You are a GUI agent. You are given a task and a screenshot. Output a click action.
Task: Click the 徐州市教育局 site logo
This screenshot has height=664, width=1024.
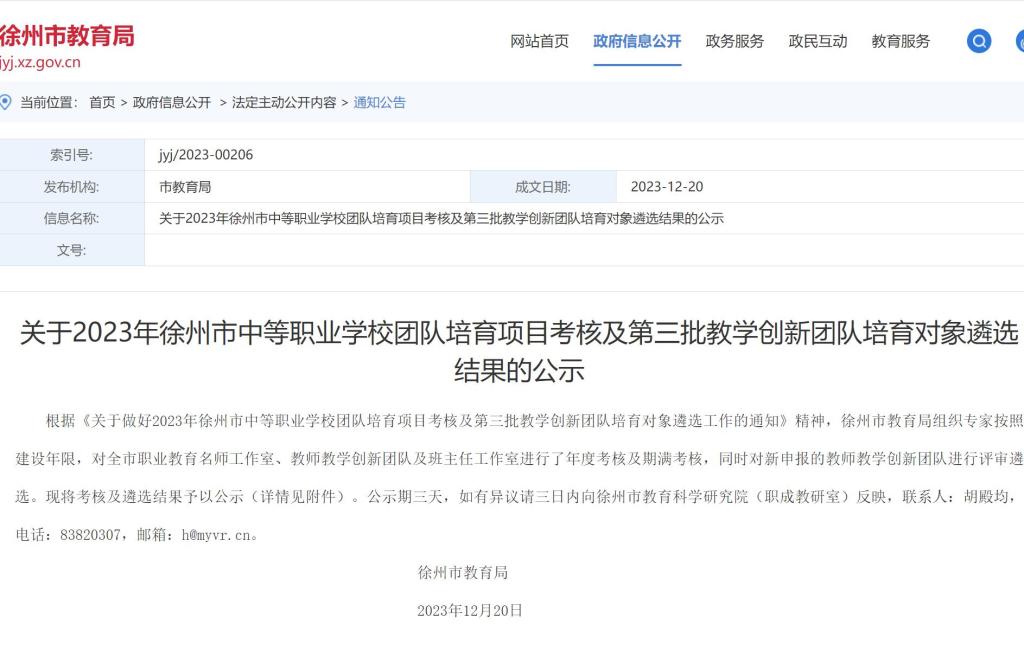pos(67,36)
